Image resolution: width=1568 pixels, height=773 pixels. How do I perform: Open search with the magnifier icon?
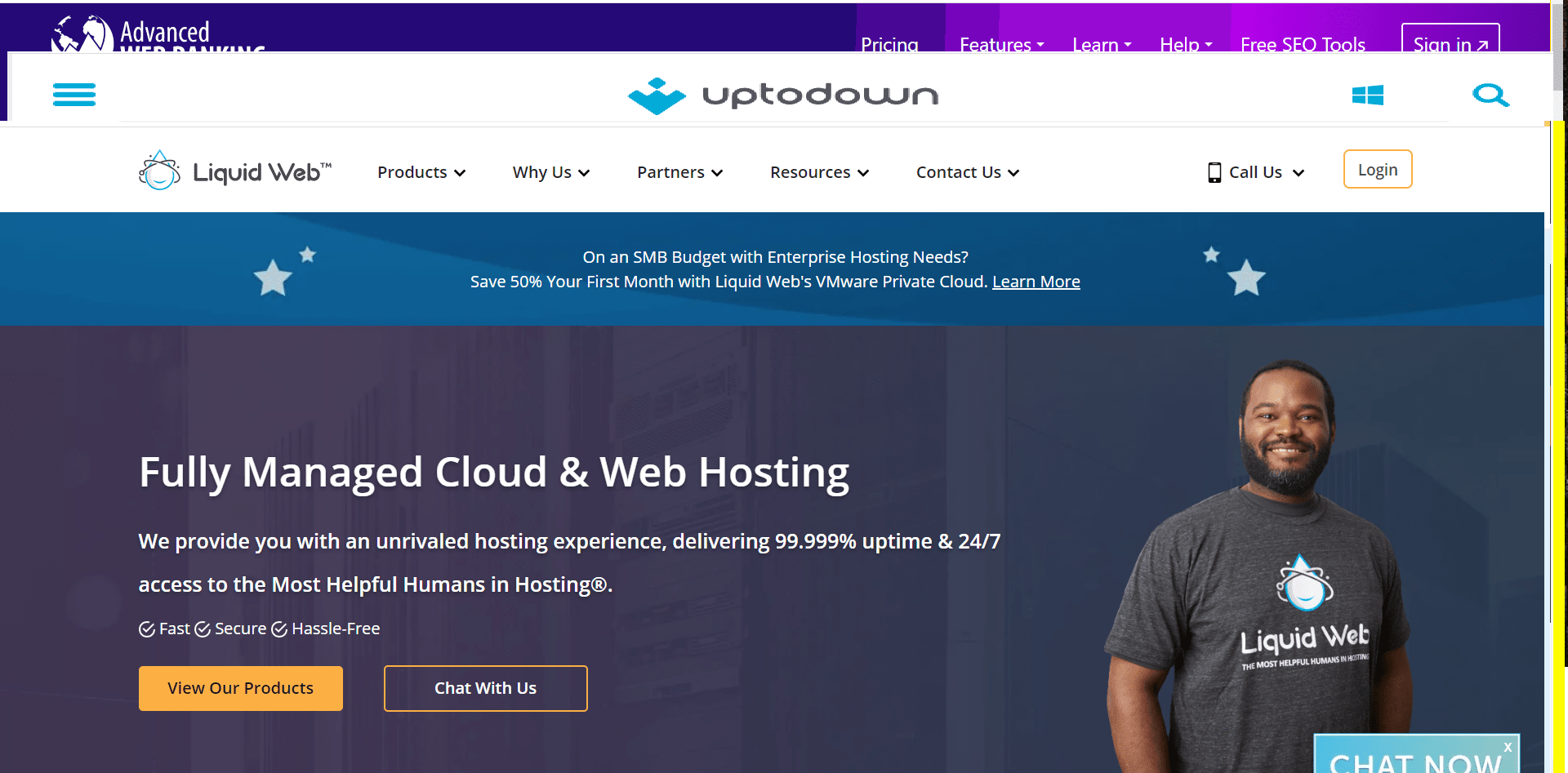tap(1491, 96)
